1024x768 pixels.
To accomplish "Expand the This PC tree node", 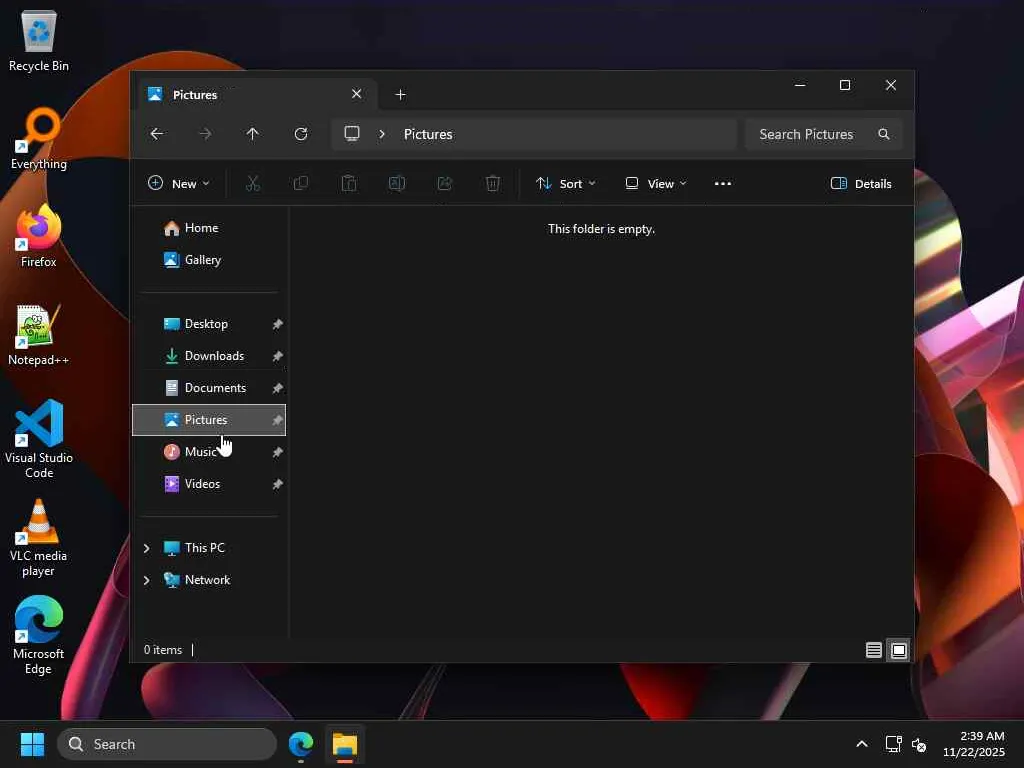I will tap(147, 548).
